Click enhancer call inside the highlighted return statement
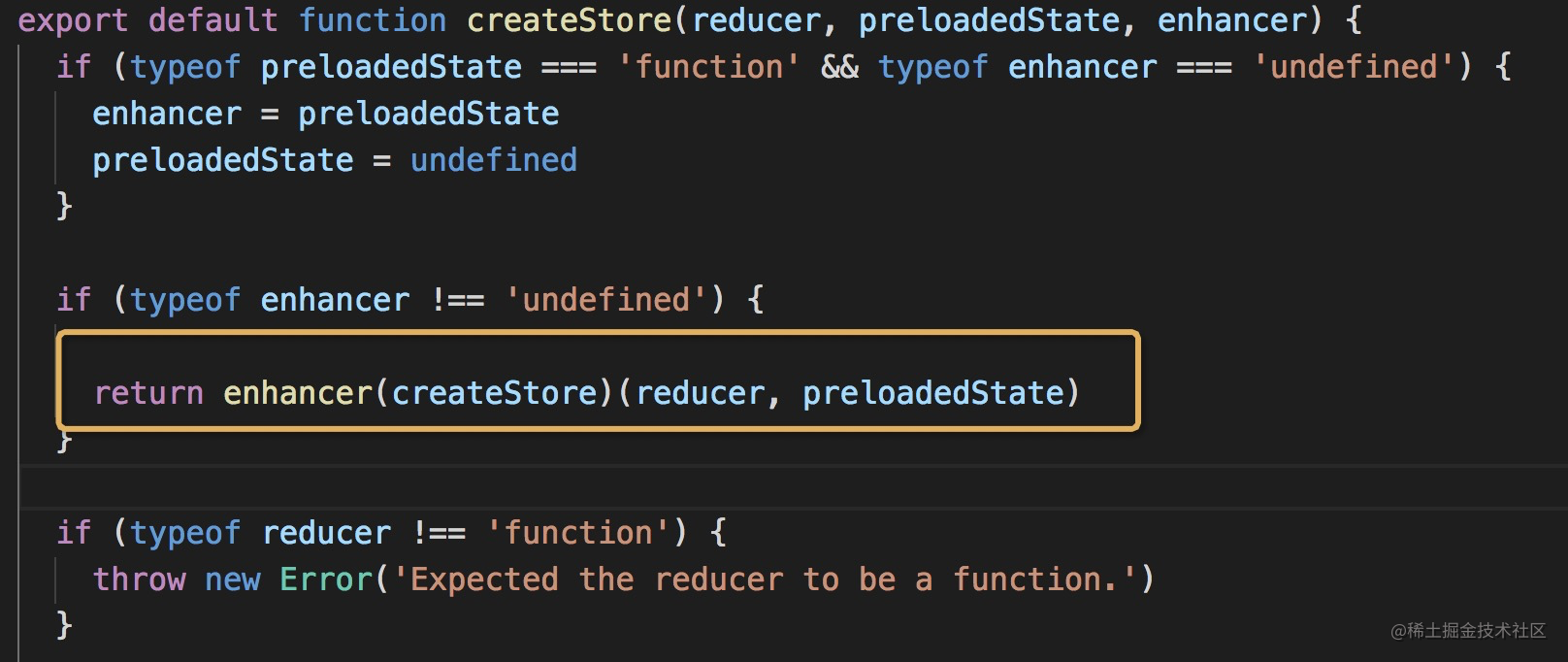 click(x=298, y=393)
